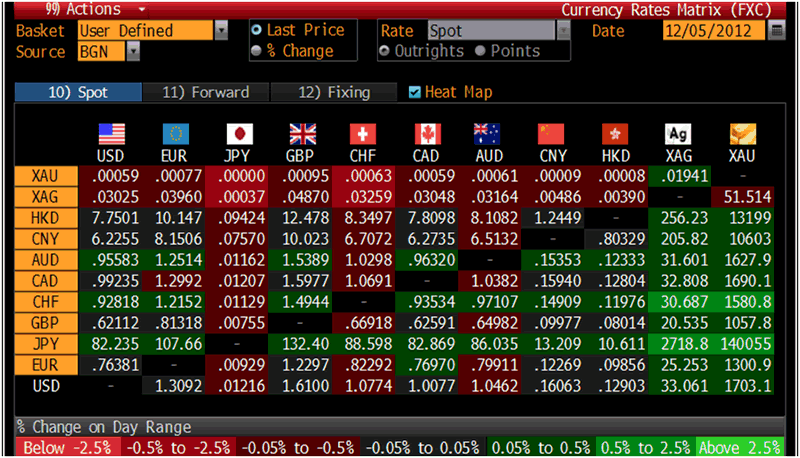
Task: Toggle the Heat Map checkbox
Action: point(415,93)
